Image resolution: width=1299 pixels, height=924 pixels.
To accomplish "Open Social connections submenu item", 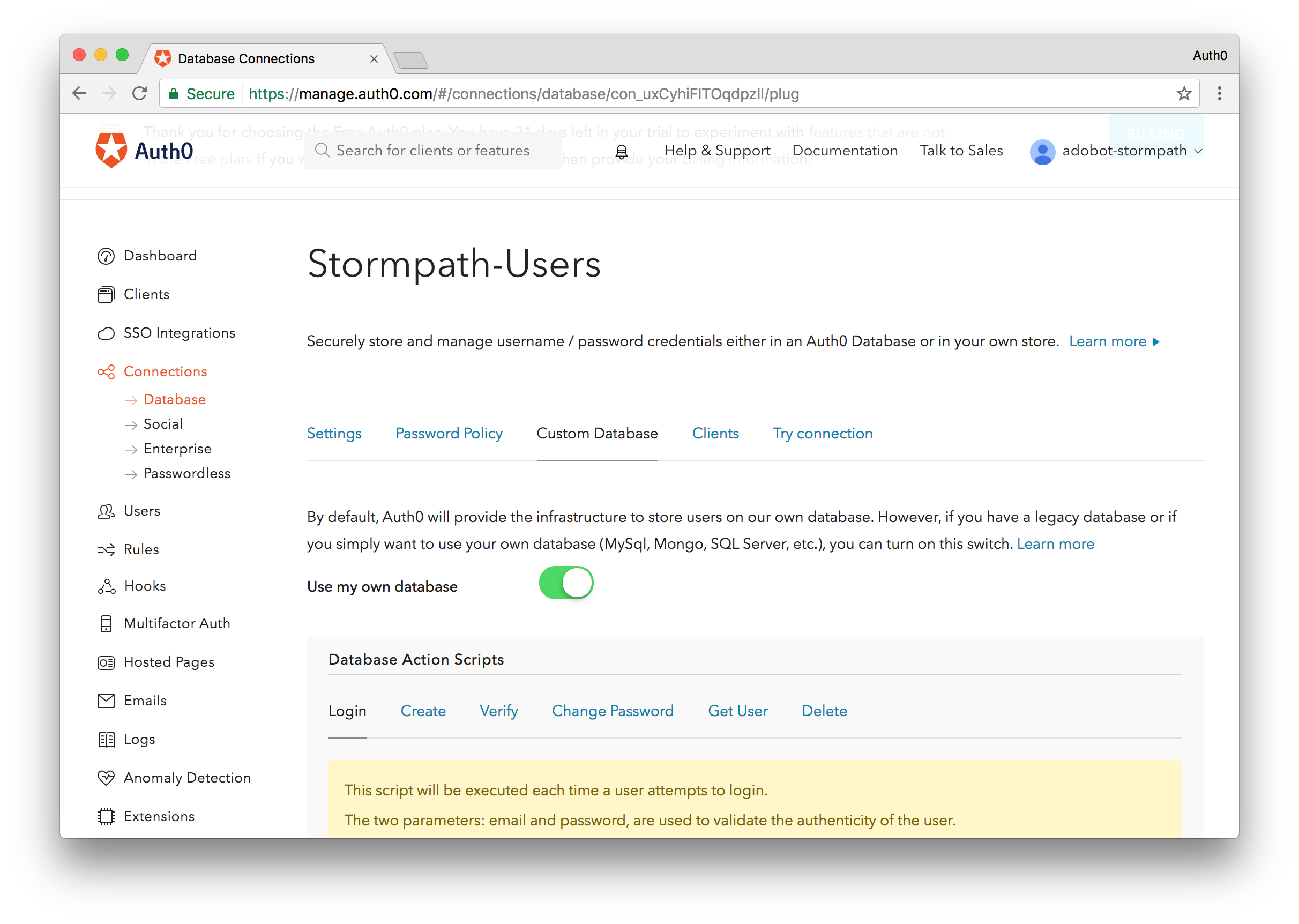I will pyautogui.click(x=163, y=424).
